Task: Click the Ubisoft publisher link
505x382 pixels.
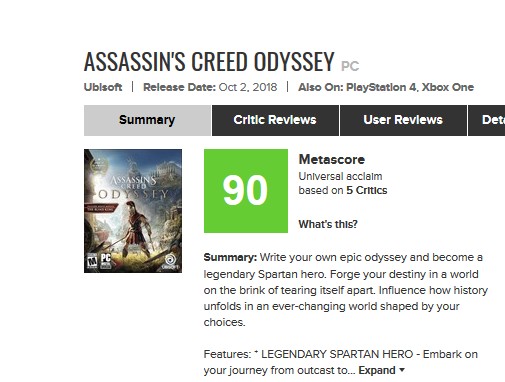Action: [x=103, y=87]
